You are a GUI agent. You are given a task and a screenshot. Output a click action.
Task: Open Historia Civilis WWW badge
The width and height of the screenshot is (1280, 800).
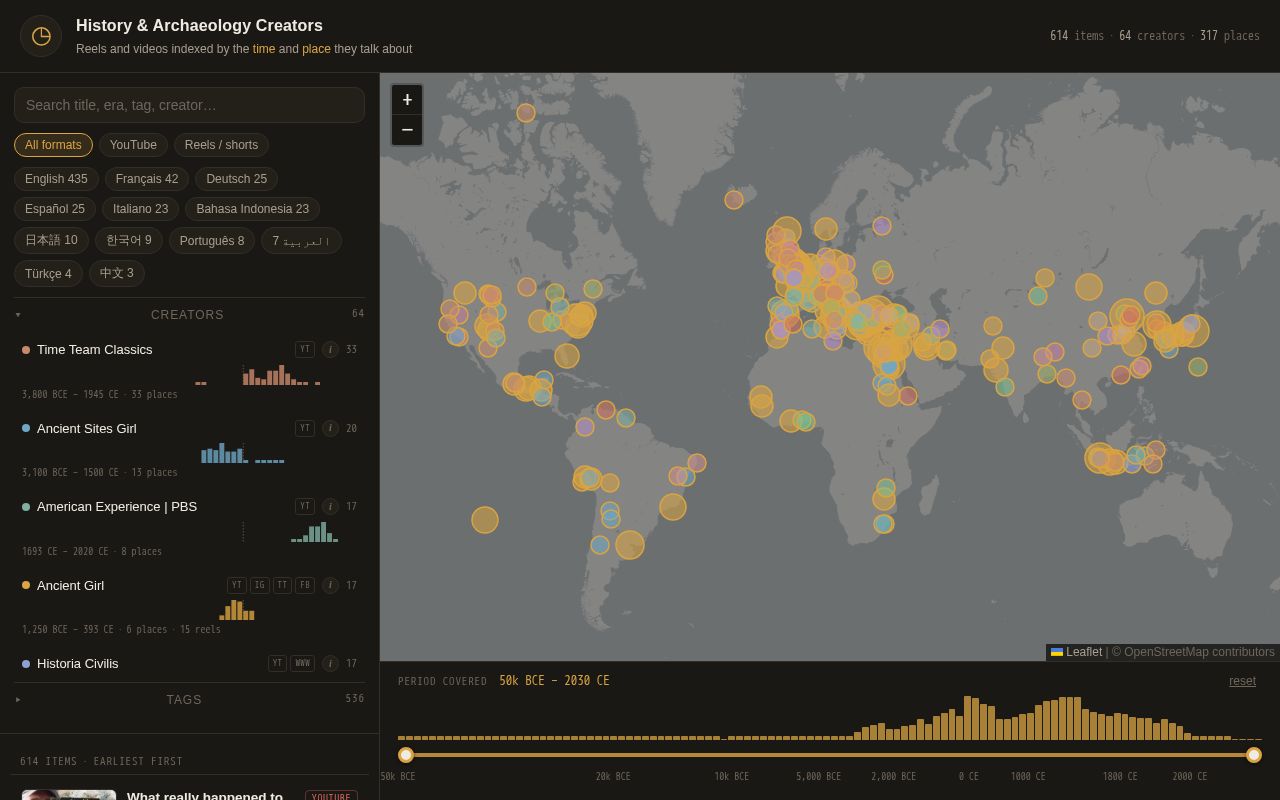coord(302,664)
